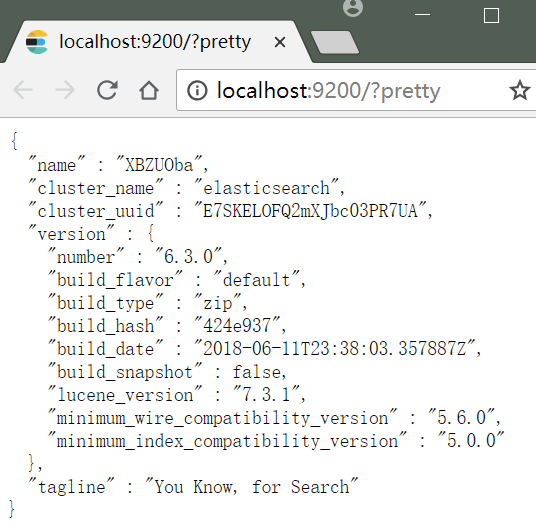View site information for localhost

[197, 91]
